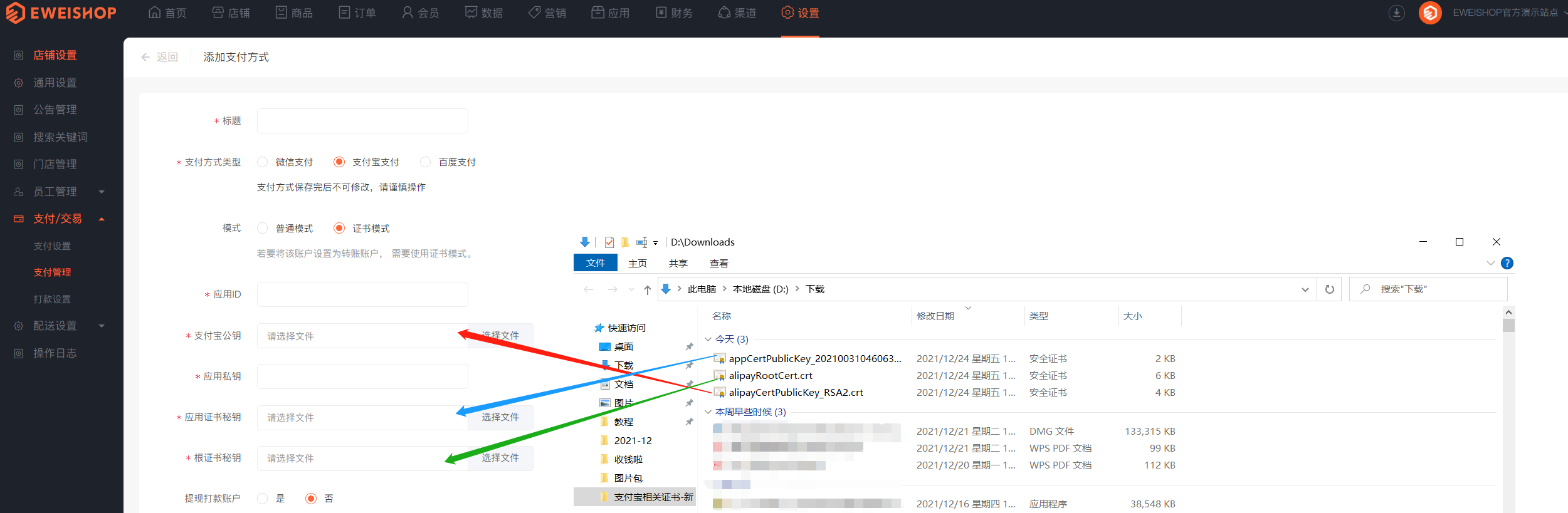Click Explorer refresh button
The image size is (1568, 513).
(x=1330, y=289)
